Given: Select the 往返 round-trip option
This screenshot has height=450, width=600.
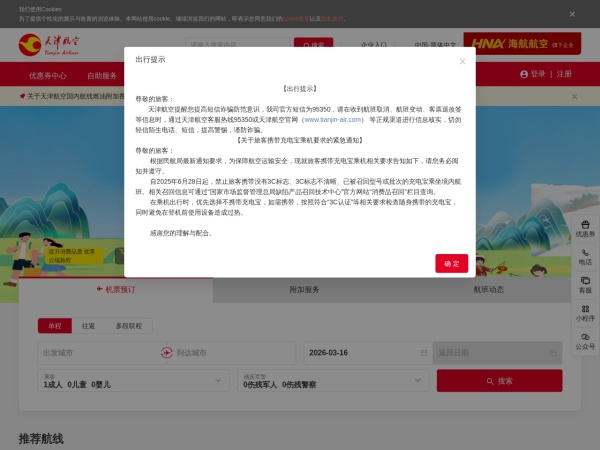Looking at the screenshot, I should point(89,326).
